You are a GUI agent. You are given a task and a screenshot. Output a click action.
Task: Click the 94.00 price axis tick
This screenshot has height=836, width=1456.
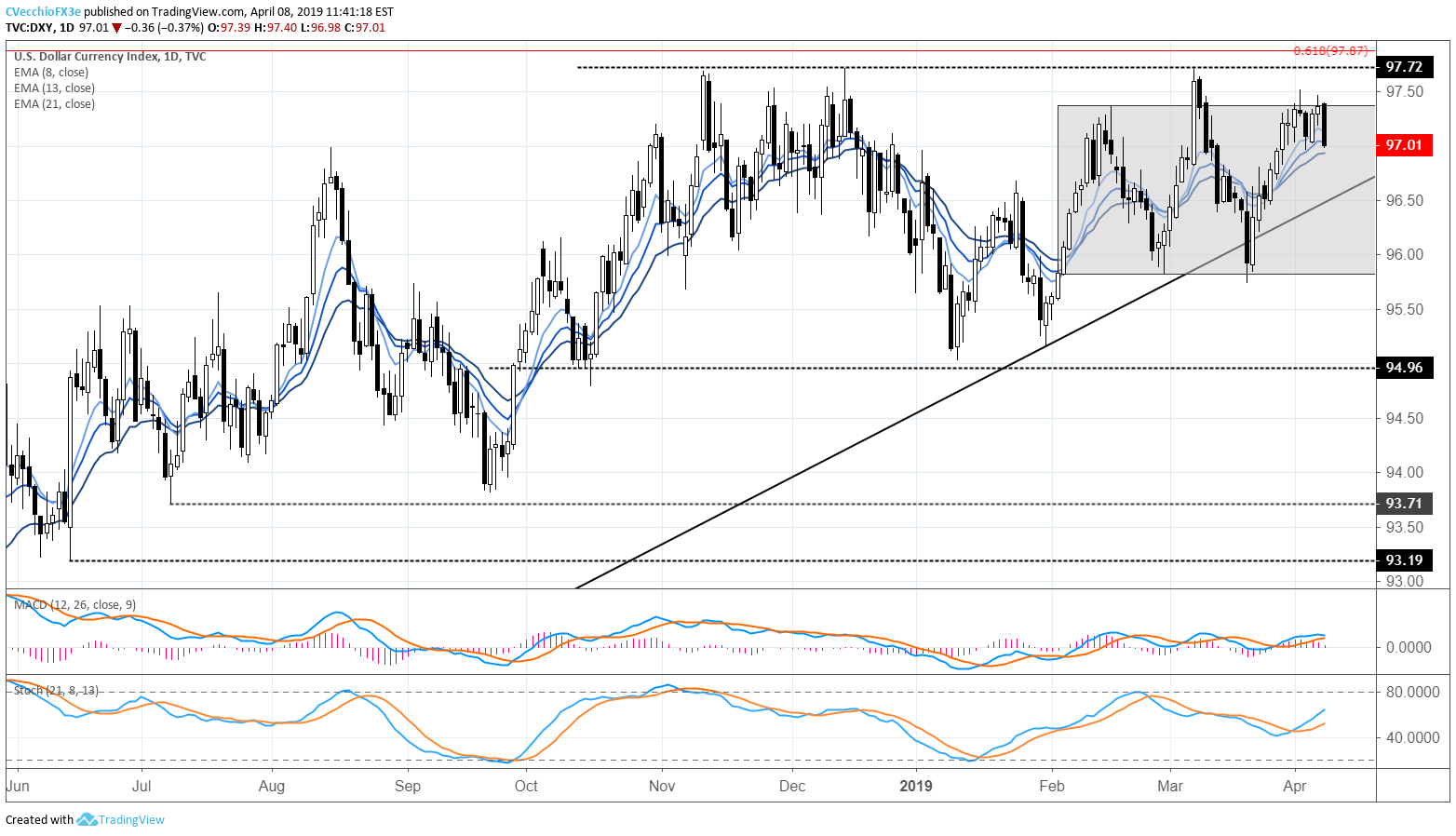[1404, 472]
